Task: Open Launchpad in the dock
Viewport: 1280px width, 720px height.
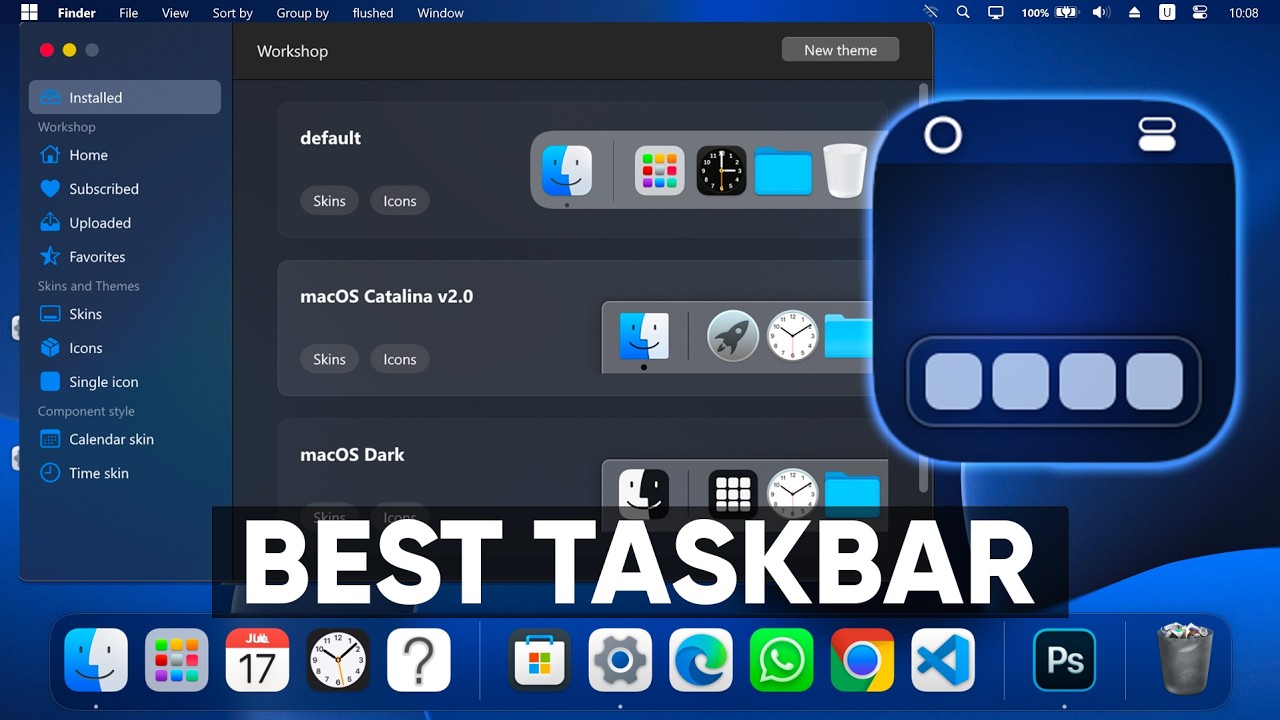Action: [x=177, y=660]
